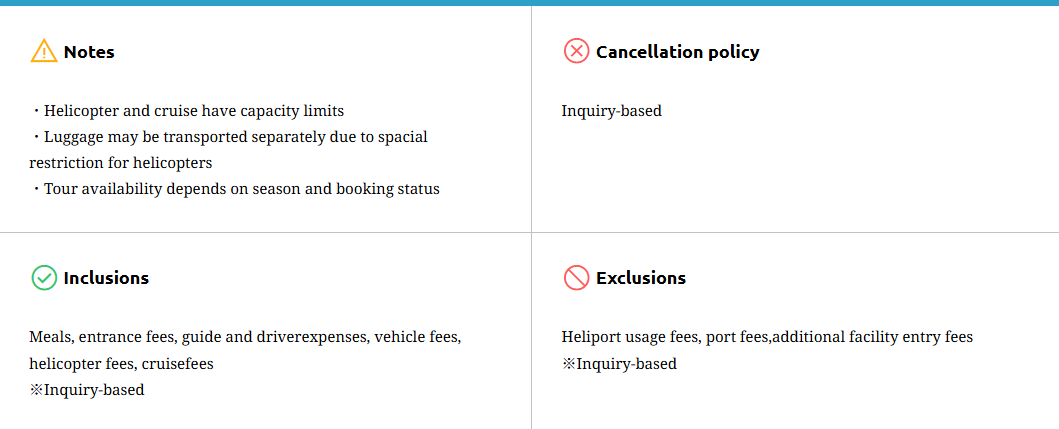Click Inquiry-based text under Cancellation policy
The width and height of the screenshot is (1059, 429).
(x=611, y=111)
